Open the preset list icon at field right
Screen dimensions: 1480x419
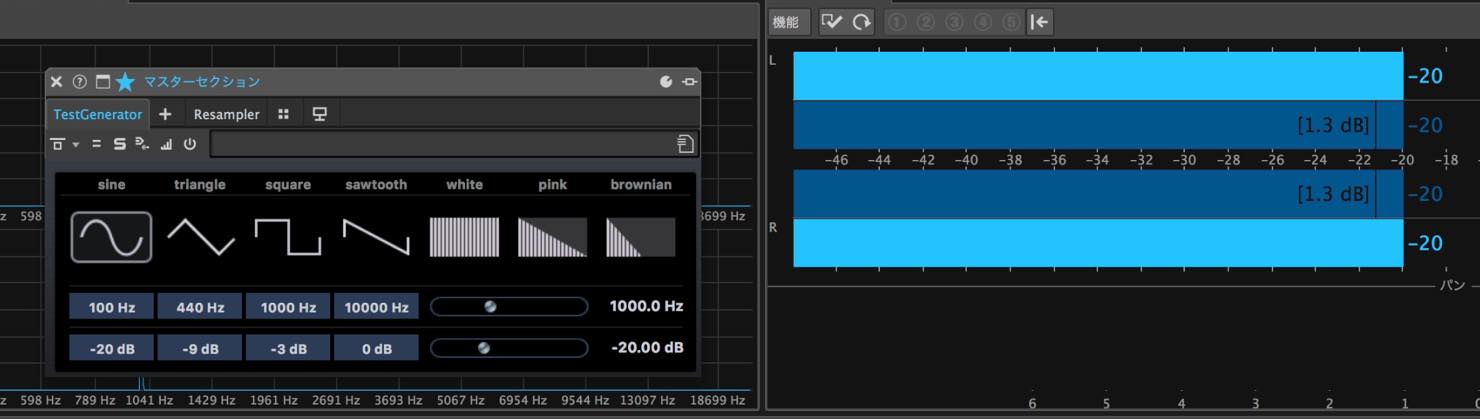pyautogui.click(x=685, y=144)
